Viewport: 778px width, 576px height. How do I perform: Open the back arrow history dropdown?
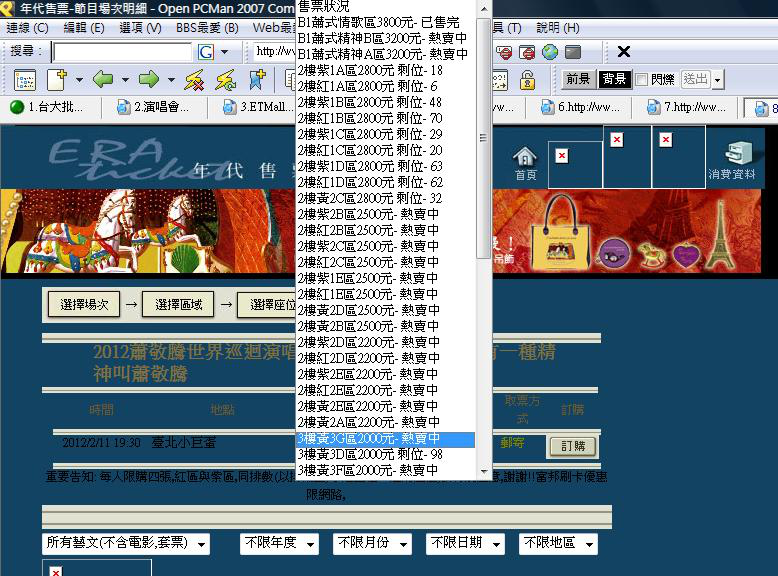point(126,79)
